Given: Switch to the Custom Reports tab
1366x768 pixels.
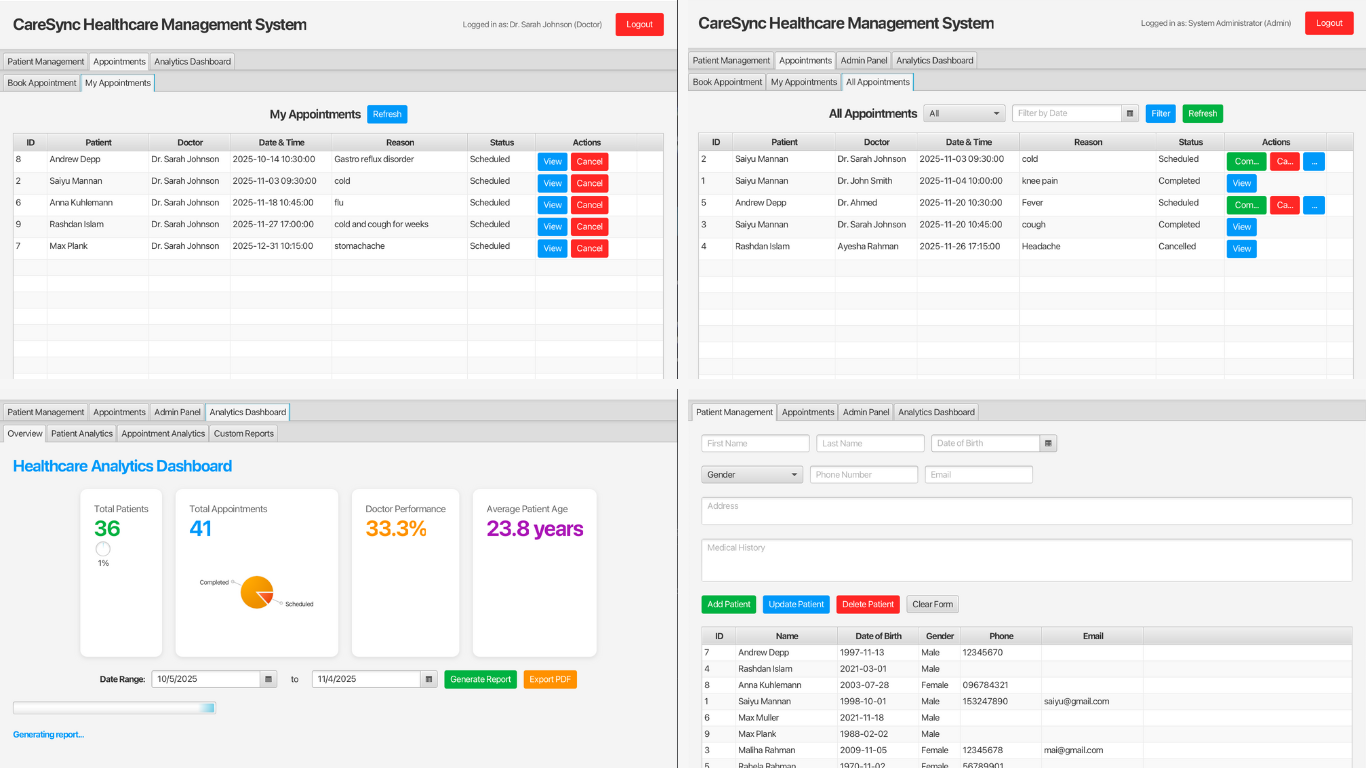Looking at the screenshot, I should [244, 433].
